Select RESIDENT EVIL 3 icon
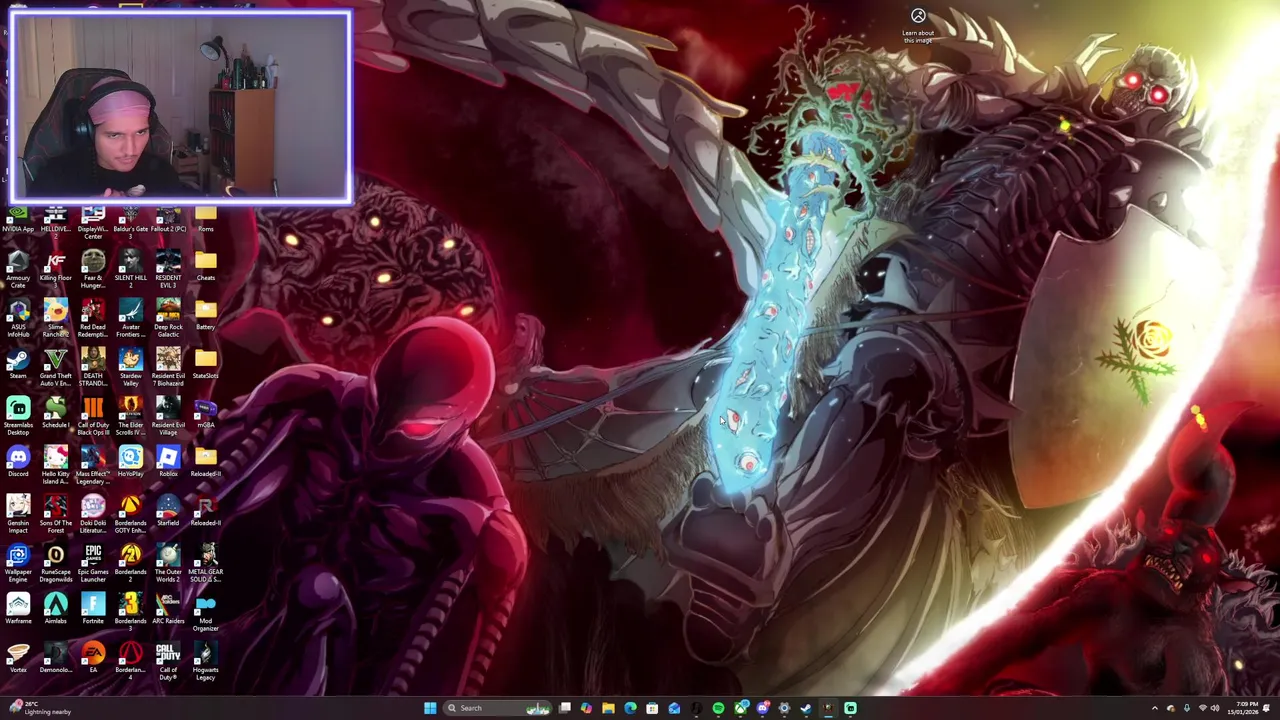Viewport: 1280px width, 720px height. 168,269
